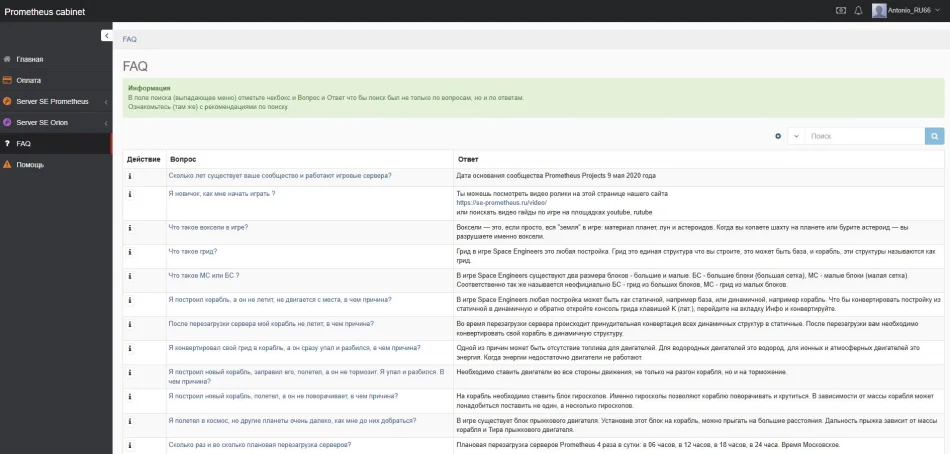950x454 pixels.
Task: Focus the Поиск search field
Action: [864, 136]
